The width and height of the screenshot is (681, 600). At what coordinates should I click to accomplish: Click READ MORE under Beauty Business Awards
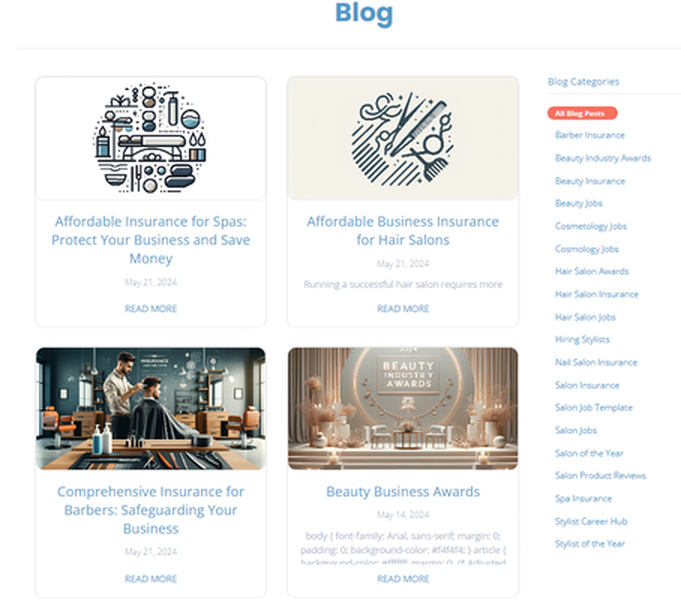(403, 579)
